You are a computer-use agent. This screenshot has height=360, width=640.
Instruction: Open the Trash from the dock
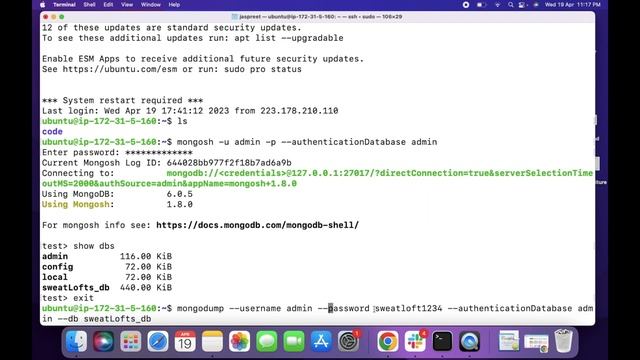pos(564,341)
